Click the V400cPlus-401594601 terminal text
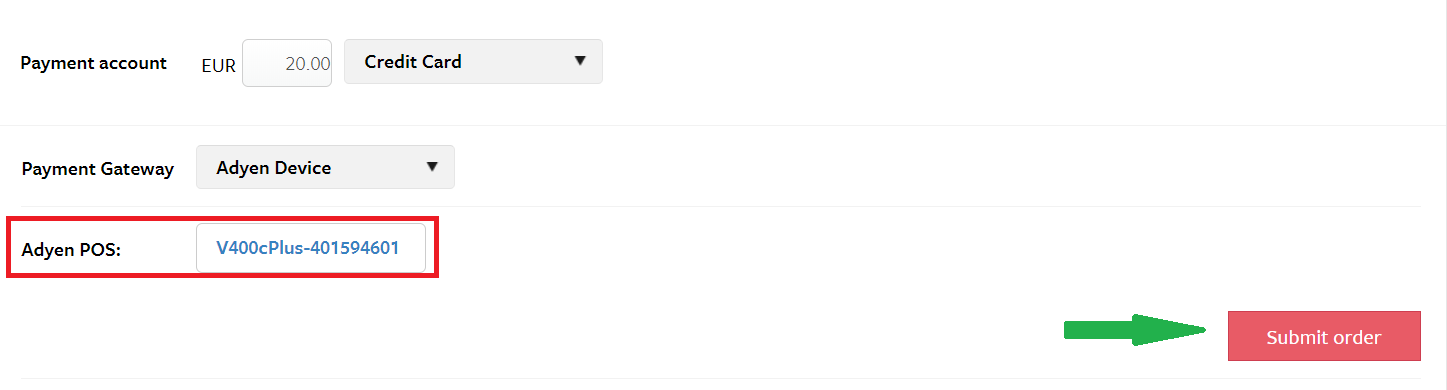The width and height of the screenshot is (1447, 390). (x=308, y=248)
